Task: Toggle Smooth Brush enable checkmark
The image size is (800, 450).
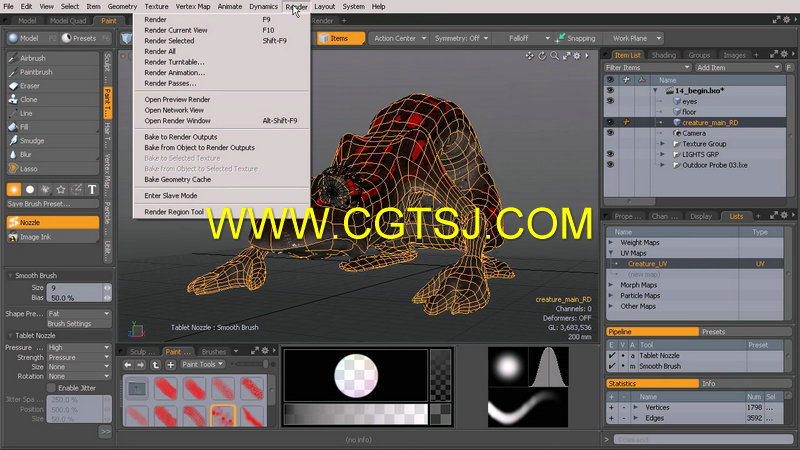Action: point(611,366)
